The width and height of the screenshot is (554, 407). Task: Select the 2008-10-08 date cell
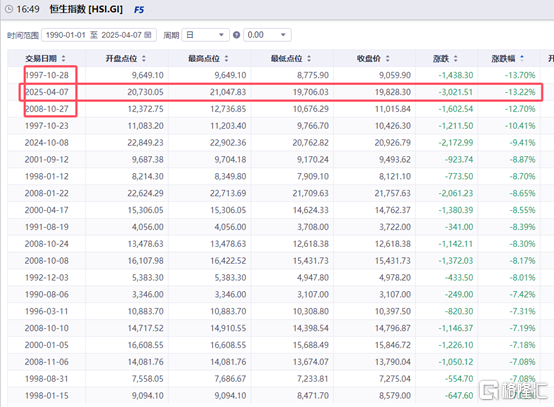tap(47, 261)
